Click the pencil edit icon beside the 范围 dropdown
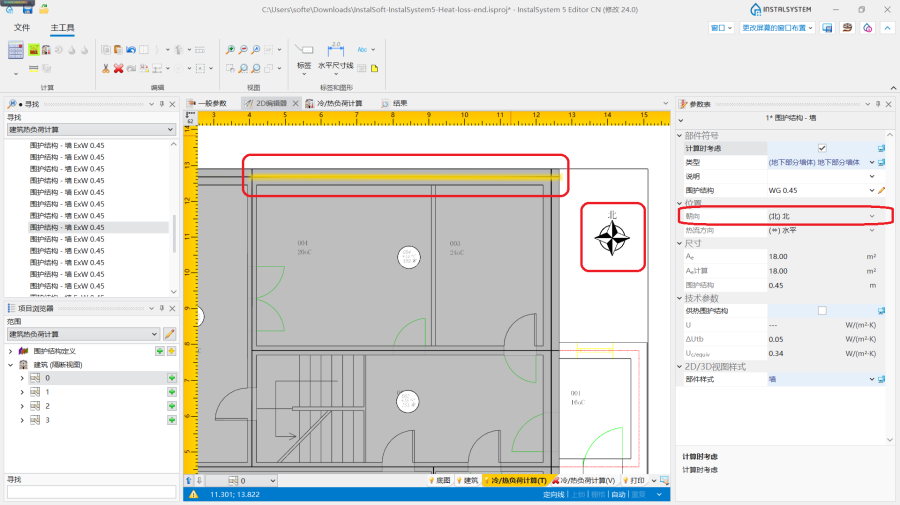The width and height of the screenshot is (900, 505). [x=169, y=334]
